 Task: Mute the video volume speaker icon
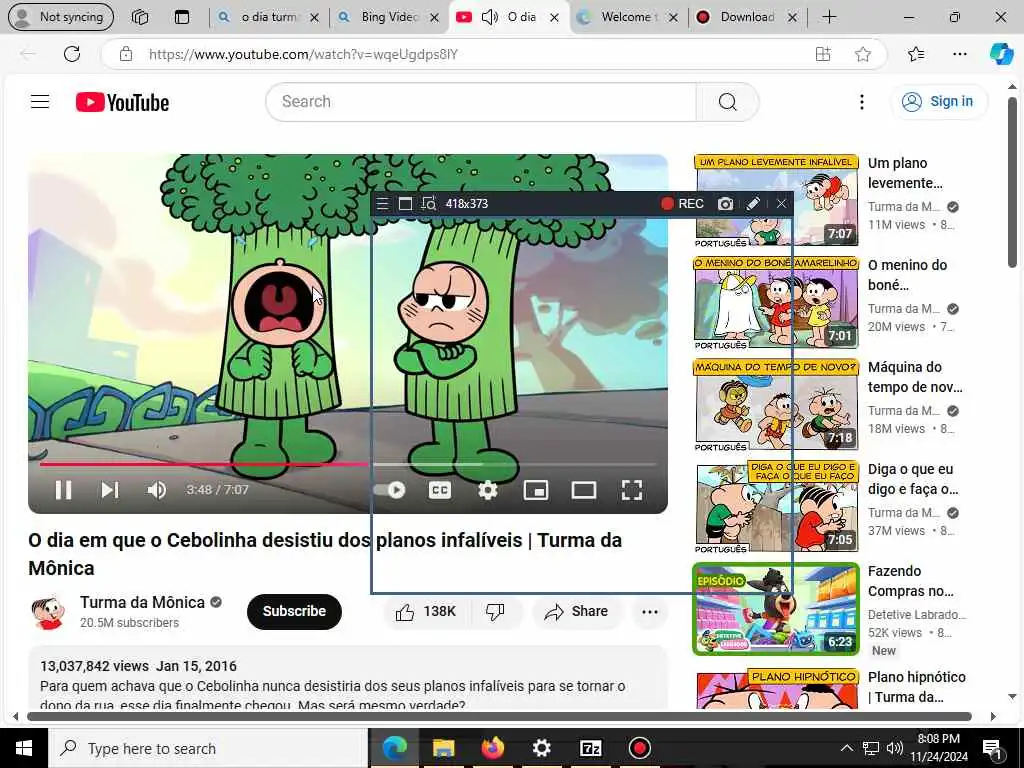tap(157, 490)
